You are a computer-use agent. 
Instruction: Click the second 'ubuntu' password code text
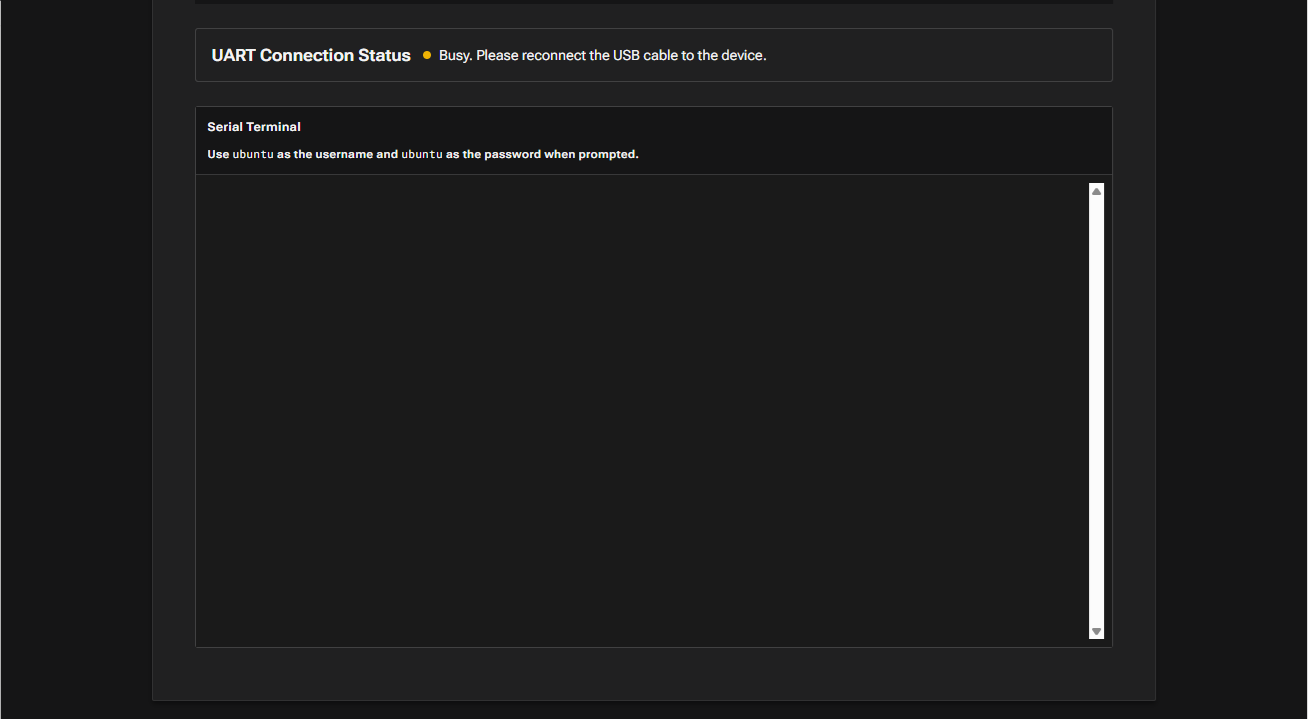point(422,155)
